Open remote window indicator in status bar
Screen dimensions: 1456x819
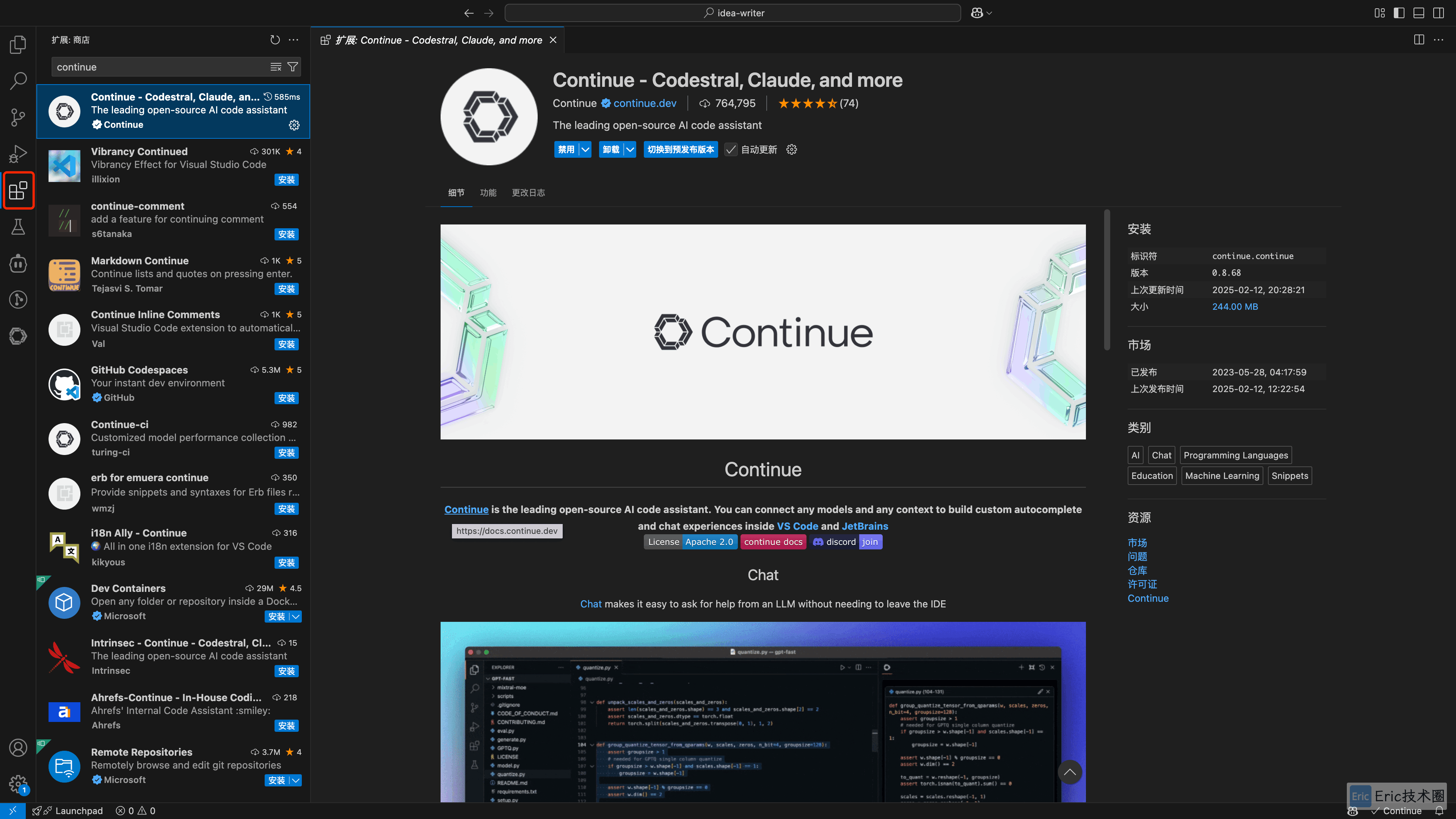tap(13, 811)
